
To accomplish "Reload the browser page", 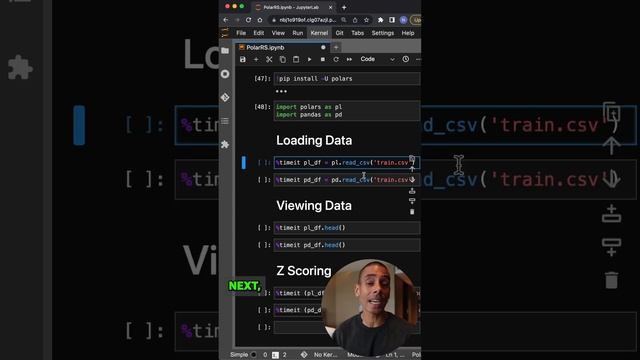I will [248, 20].
